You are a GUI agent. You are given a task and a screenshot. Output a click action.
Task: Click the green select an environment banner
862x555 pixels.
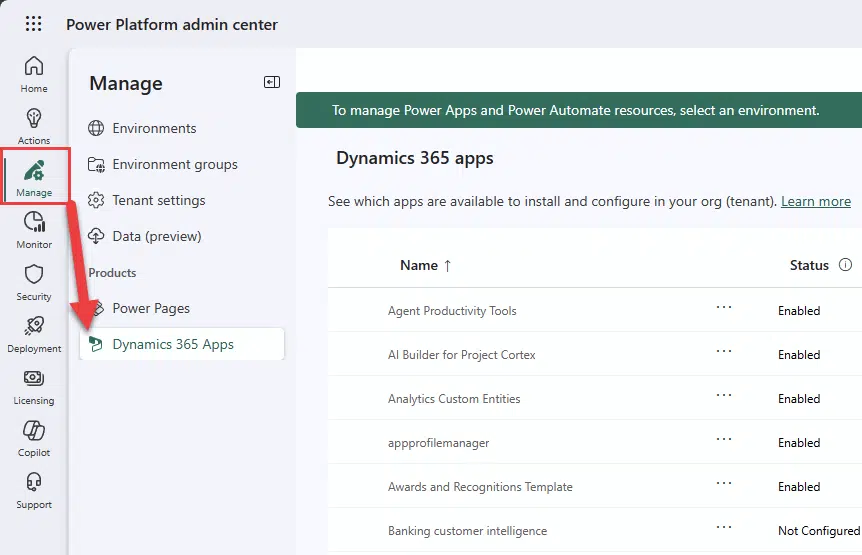point(579,110)
